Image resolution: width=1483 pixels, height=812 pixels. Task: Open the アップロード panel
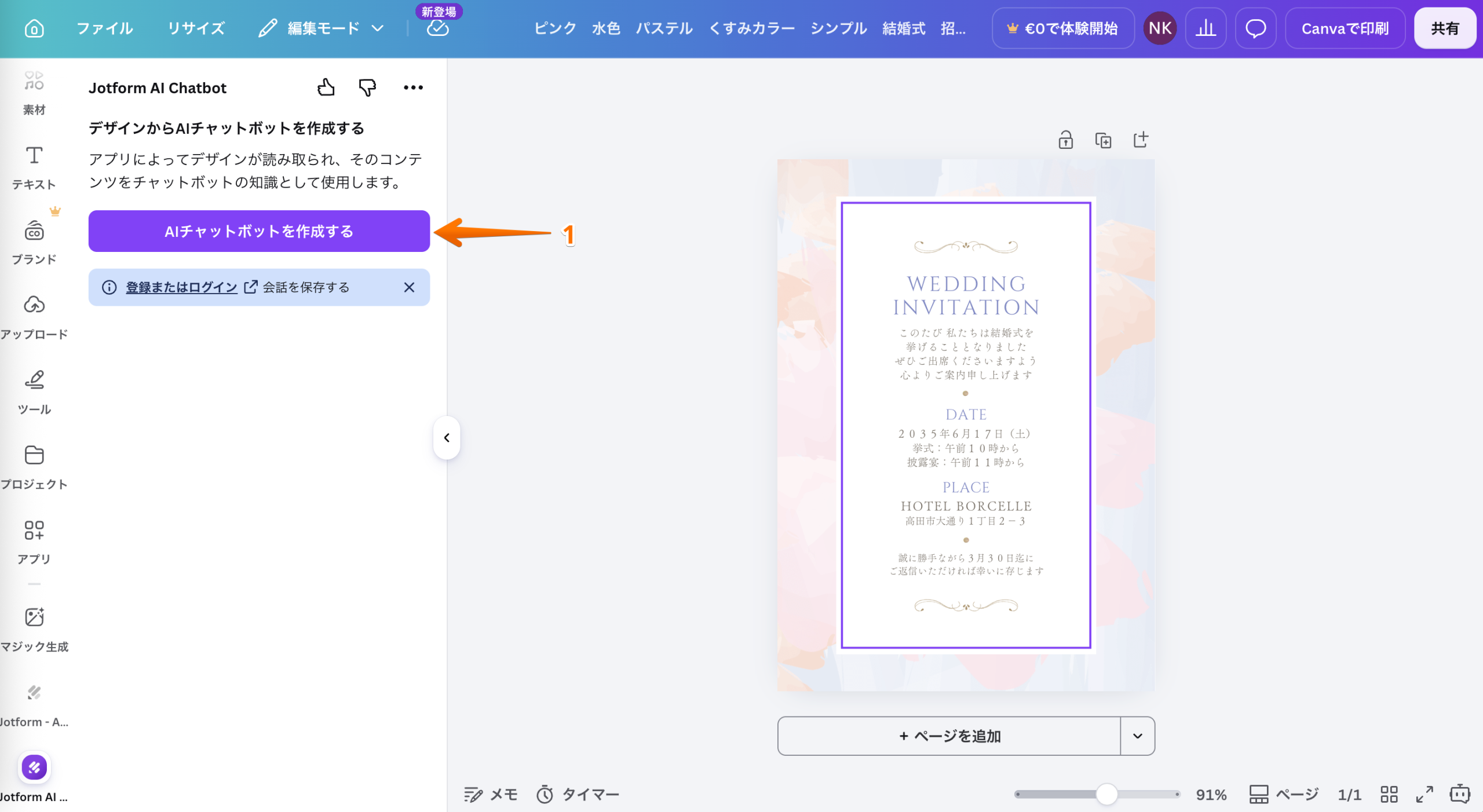tap(34, 317)
